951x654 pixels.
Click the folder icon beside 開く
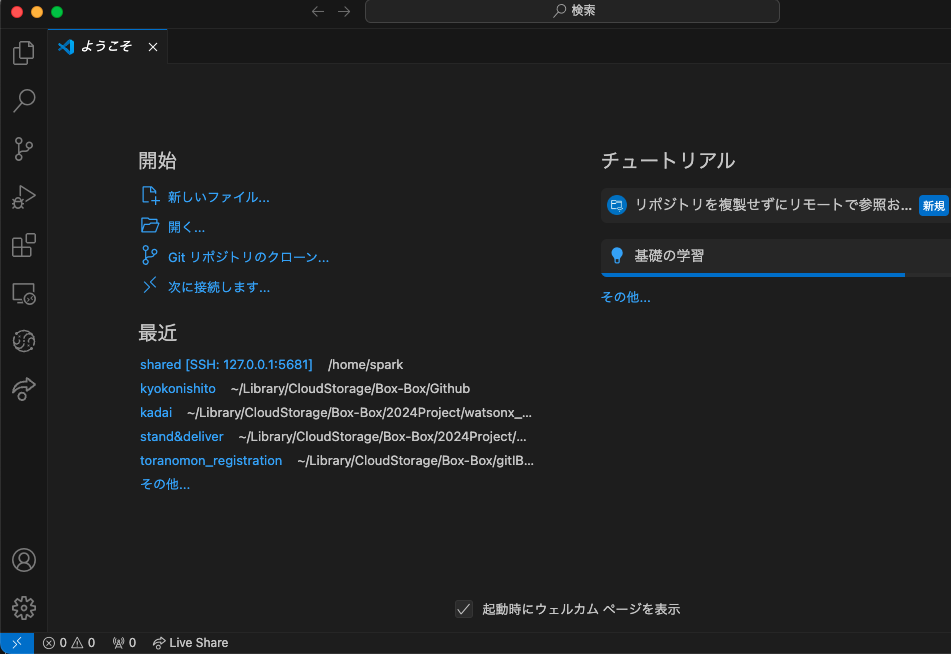[150, 225]
